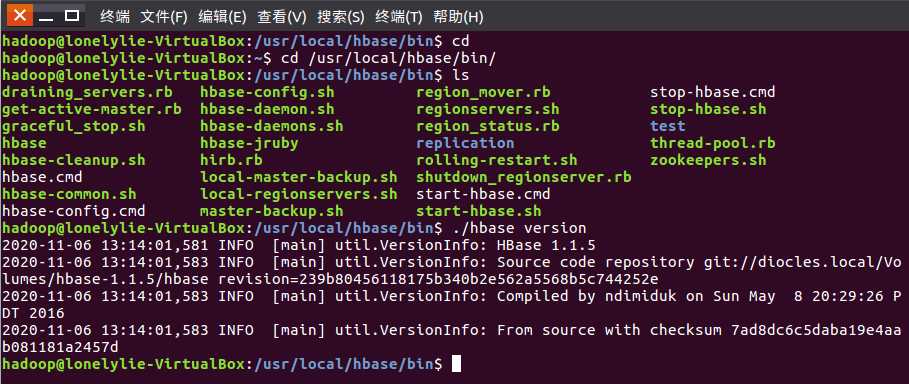Open the 查看(V) menu
This screenshot has width=909, height=384.
tap(282, 17)
